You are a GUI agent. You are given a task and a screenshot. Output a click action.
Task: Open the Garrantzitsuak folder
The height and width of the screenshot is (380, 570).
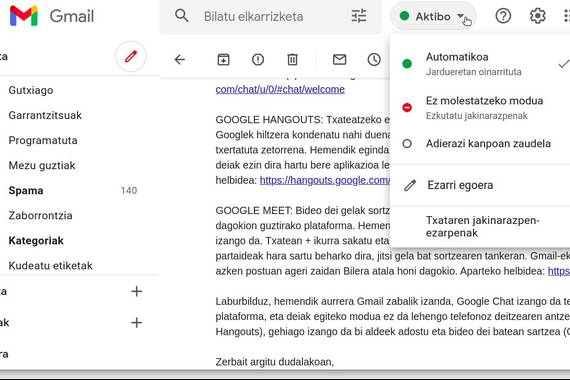point(45,115)
